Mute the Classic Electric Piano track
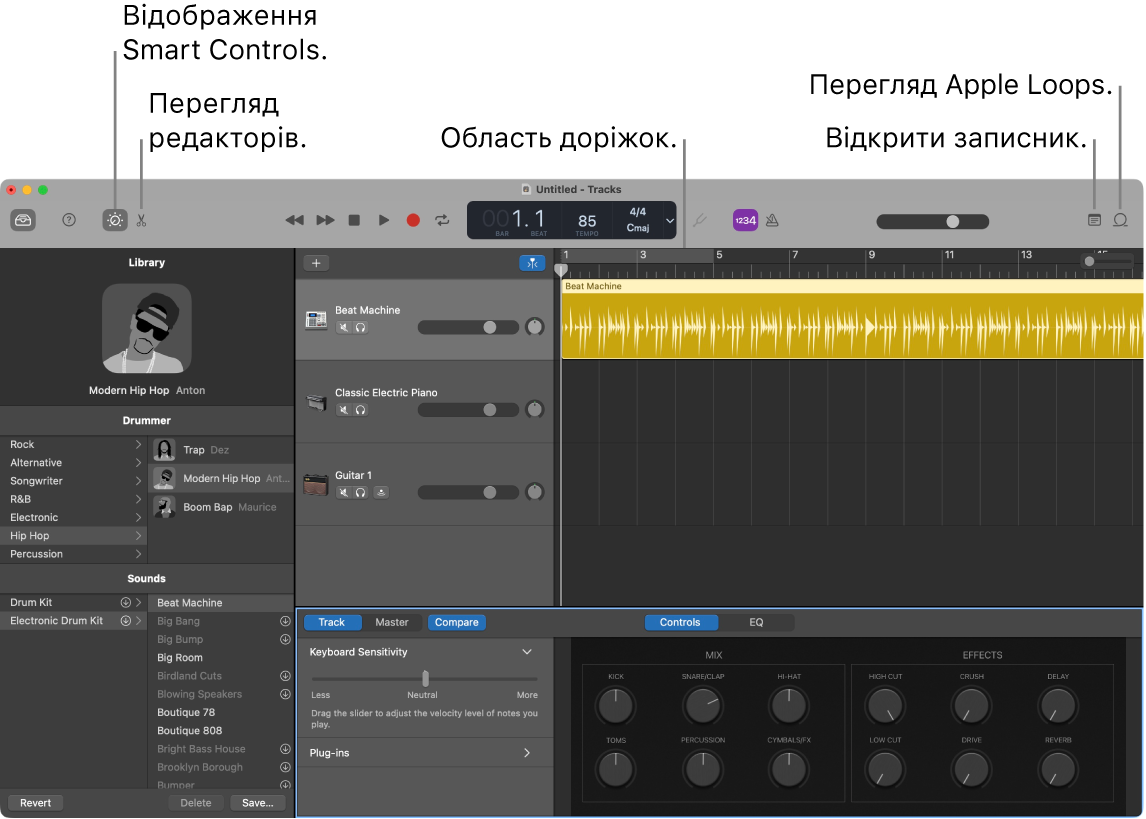This screenshot has width=1146, height=819. 344,410
